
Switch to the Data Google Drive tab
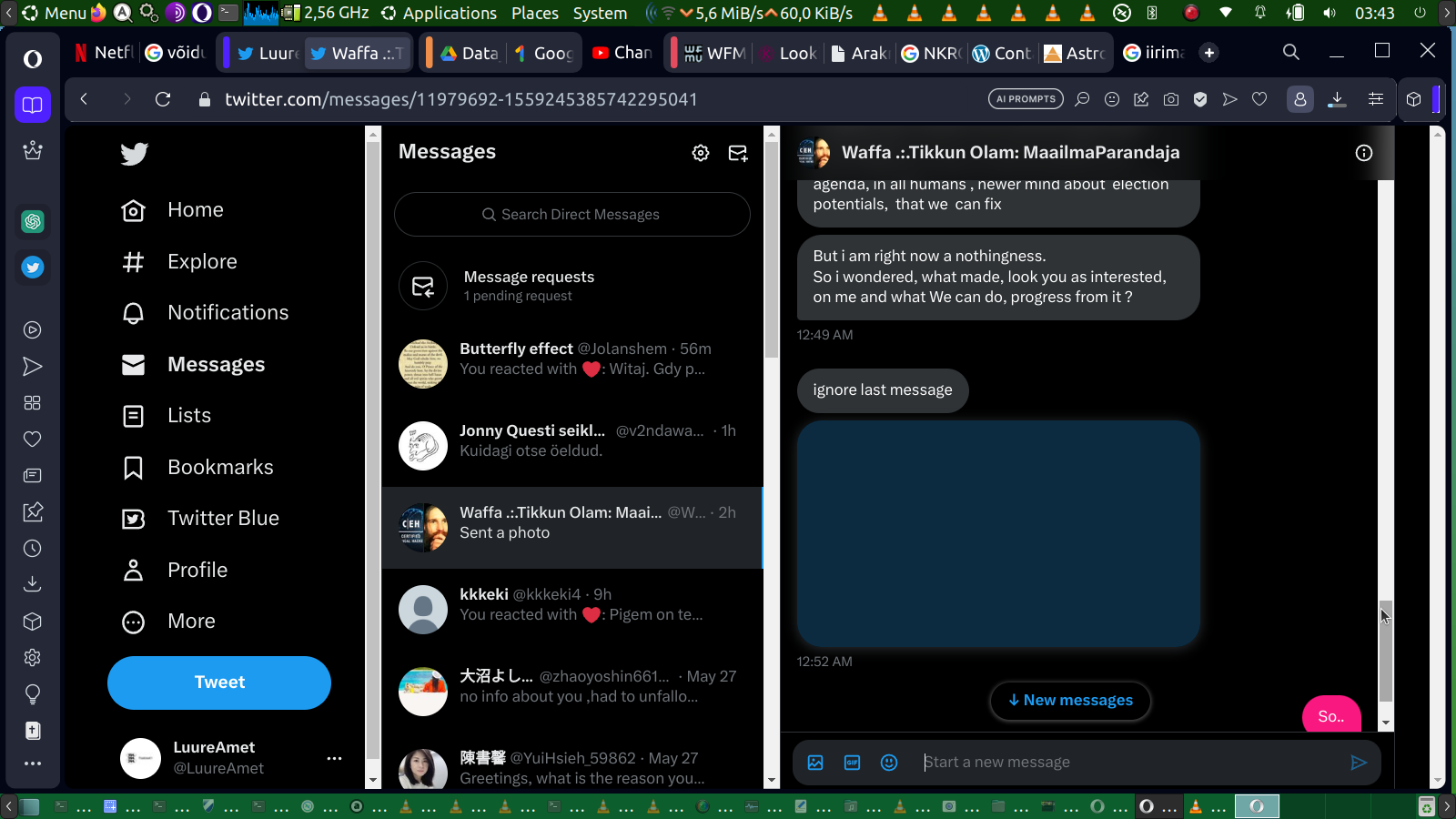[x=470, y=53]
